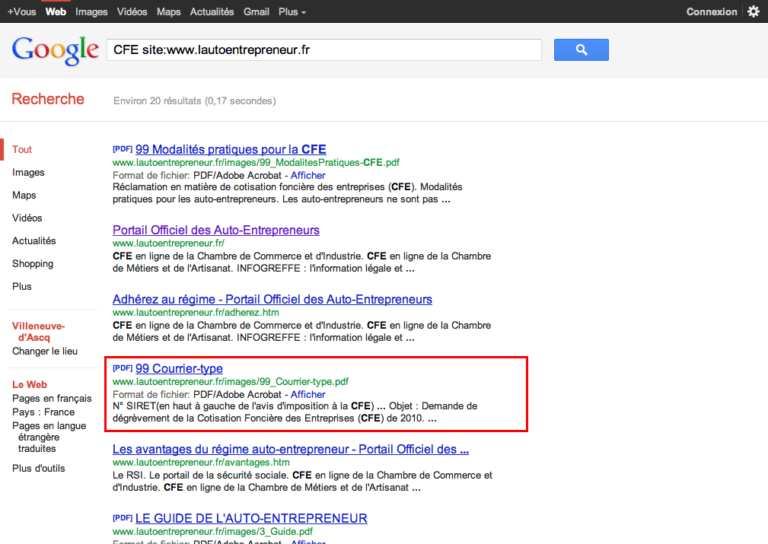Select the Tout filter in sidebar
The height and width of the screenshot is (544, 768).
(x=22, y=149)
